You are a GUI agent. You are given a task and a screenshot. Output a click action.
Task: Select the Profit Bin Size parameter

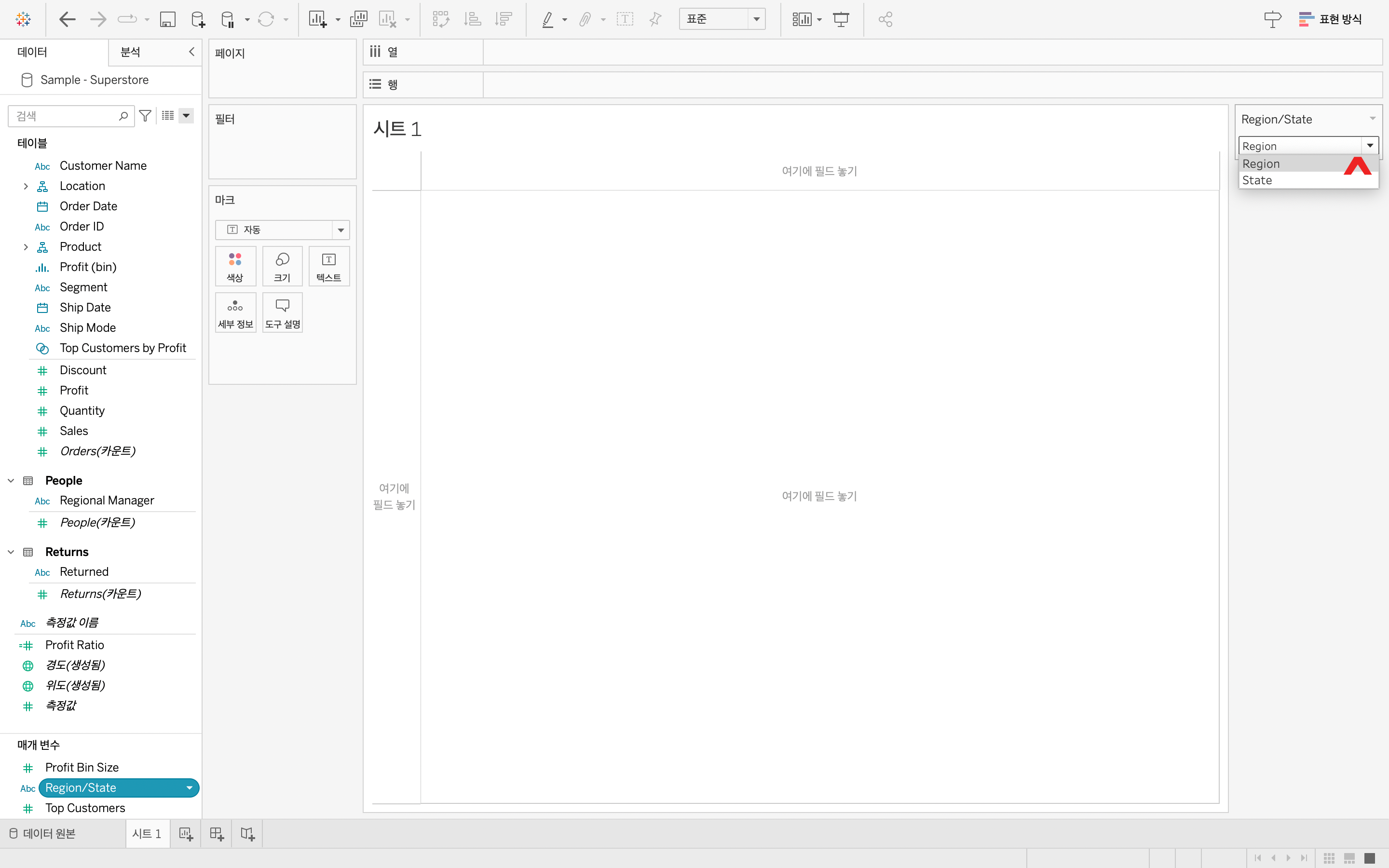(x=82, y=768)
